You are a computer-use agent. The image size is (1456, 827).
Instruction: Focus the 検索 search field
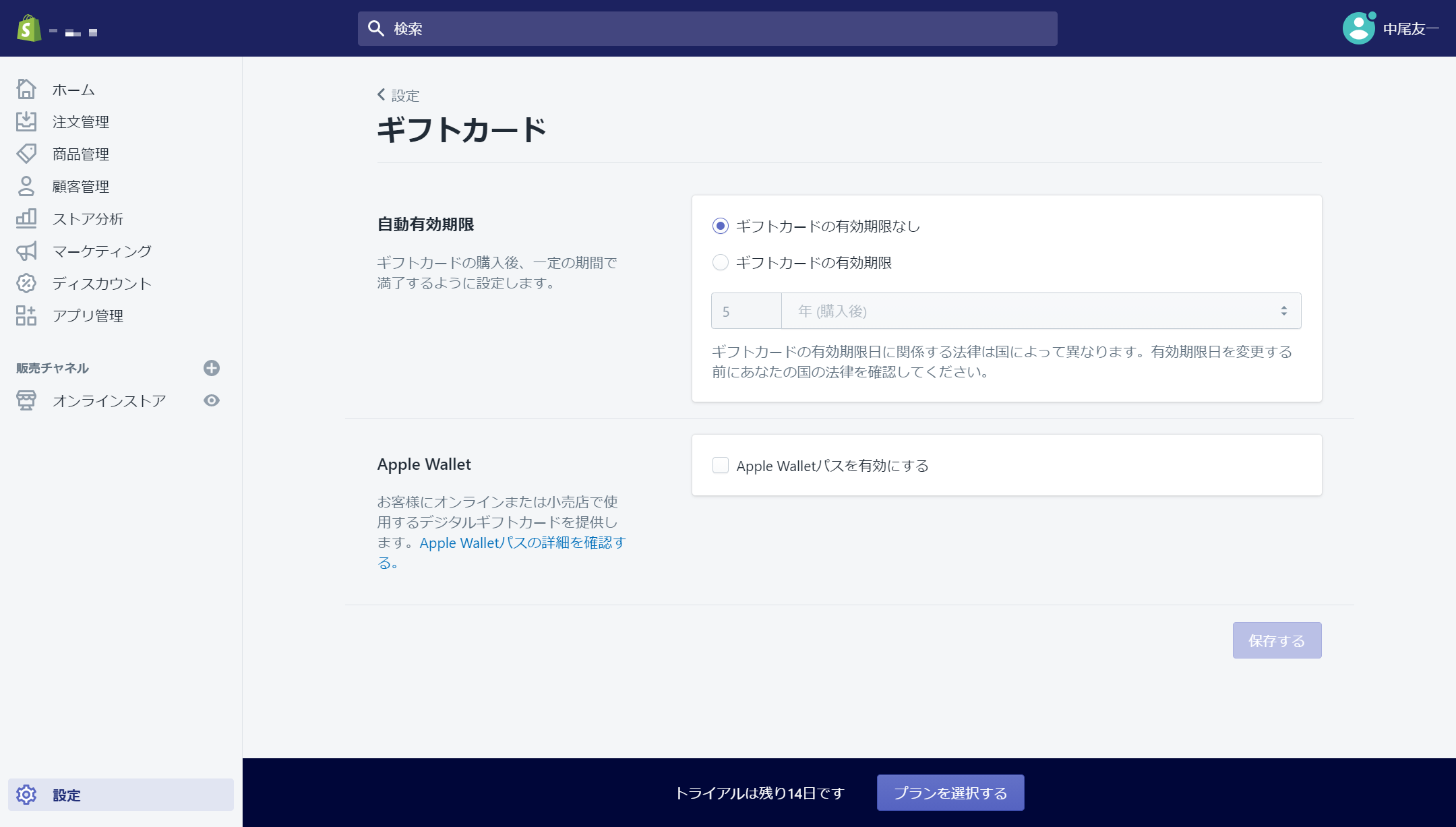708,28
